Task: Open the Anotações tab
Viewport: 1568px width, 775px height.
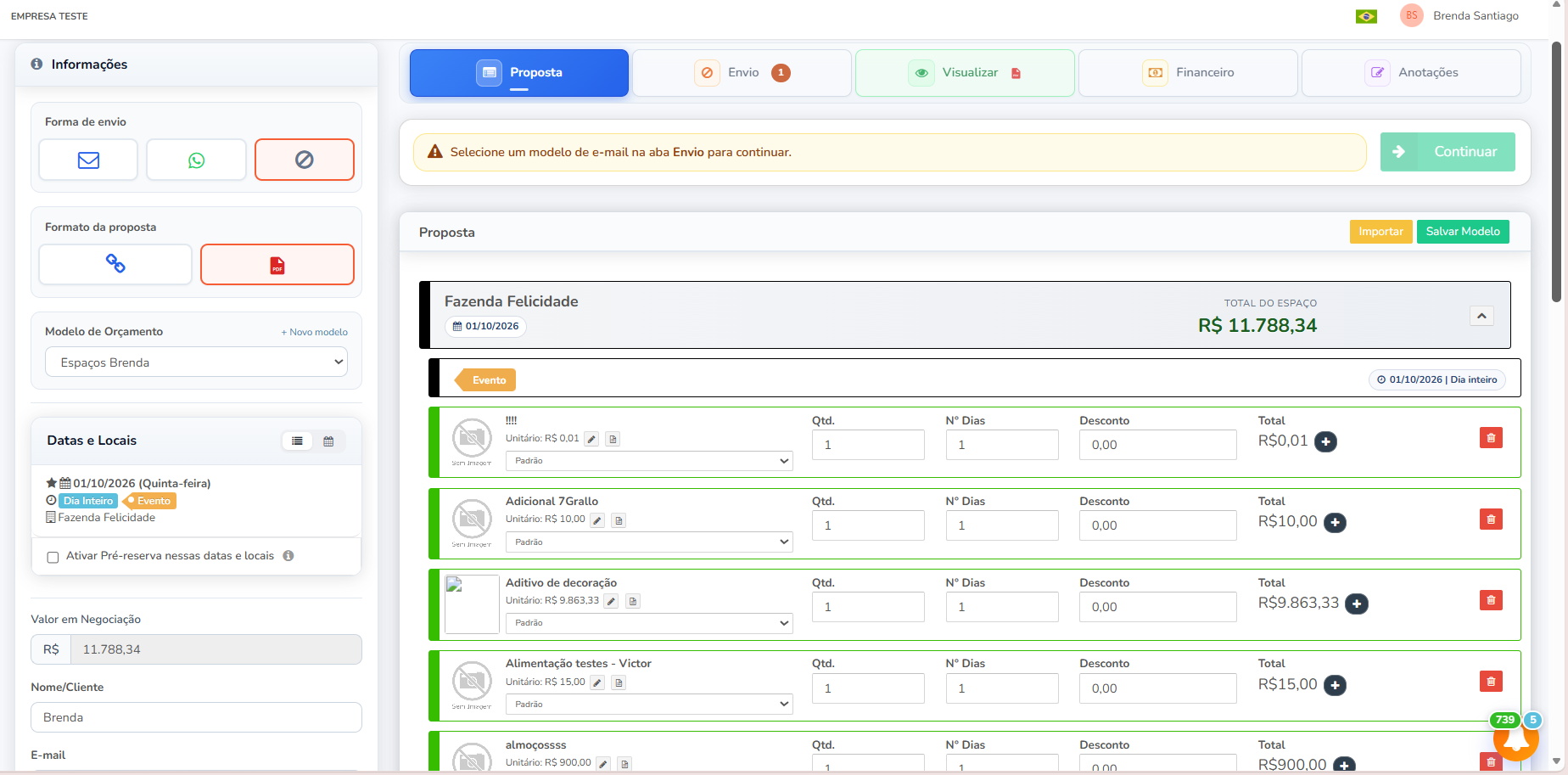Action: tap(1411, 72)
